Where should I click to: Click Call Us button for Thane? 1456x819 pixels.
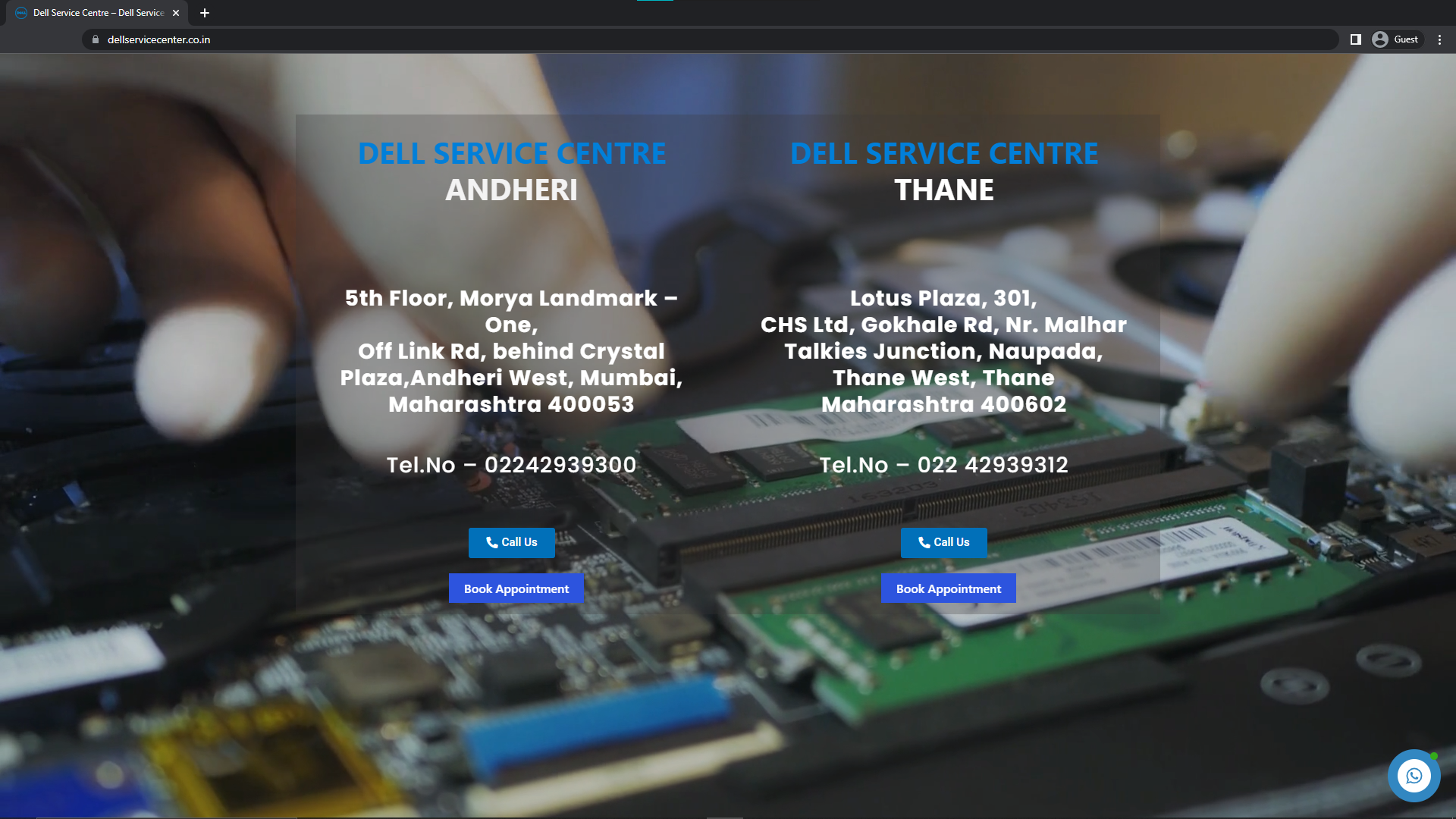coord(944,542)
